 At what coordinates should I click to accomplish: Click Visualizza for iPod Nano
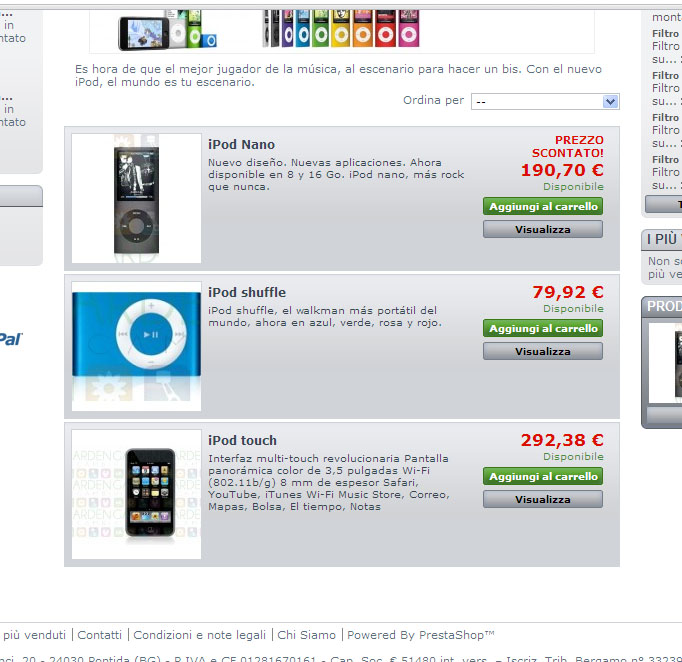(x=543, y=229)
